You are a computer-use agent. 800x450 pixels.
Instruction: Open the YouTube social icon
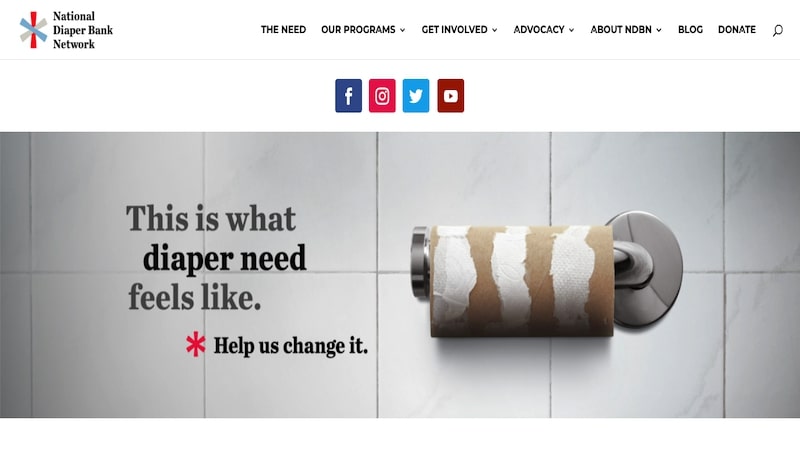(451, 95)
